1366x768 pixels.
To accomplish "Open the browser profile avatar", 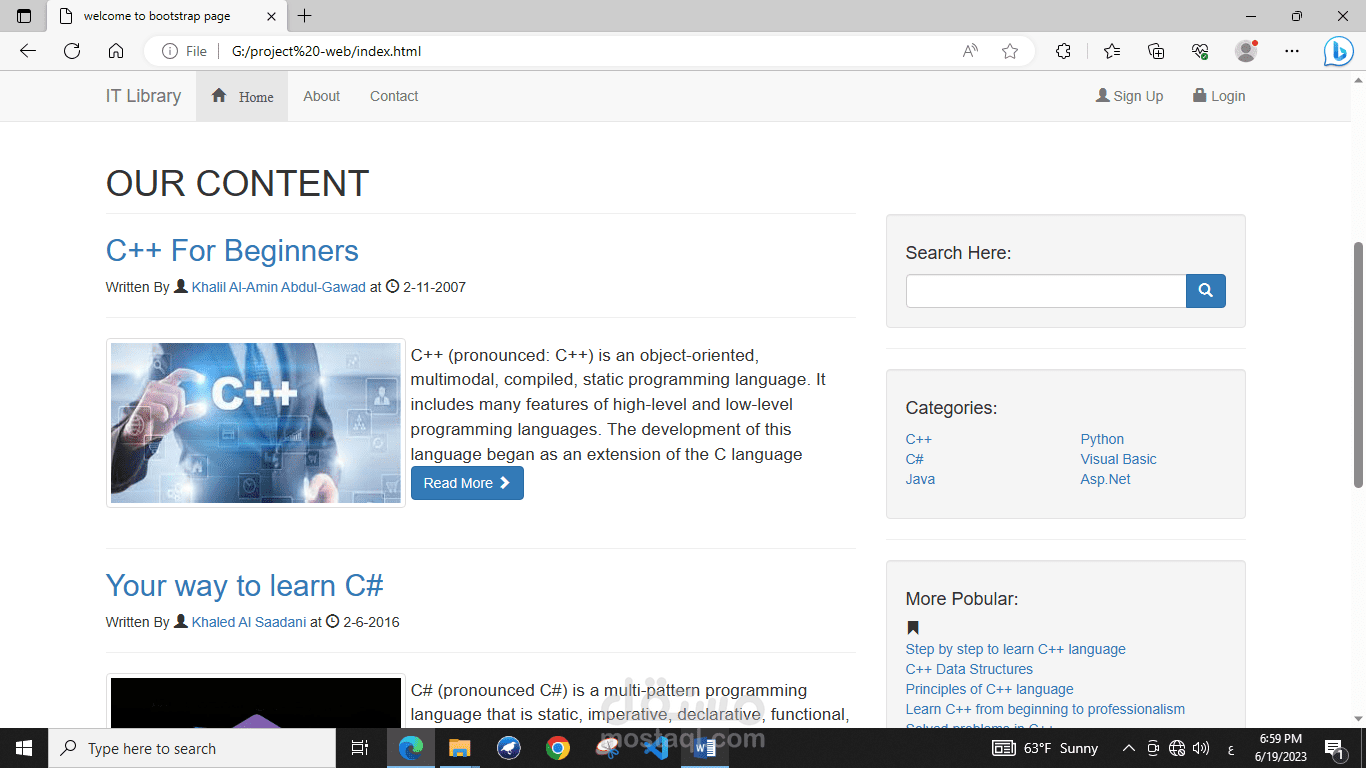I will (x=1246, y=51).
